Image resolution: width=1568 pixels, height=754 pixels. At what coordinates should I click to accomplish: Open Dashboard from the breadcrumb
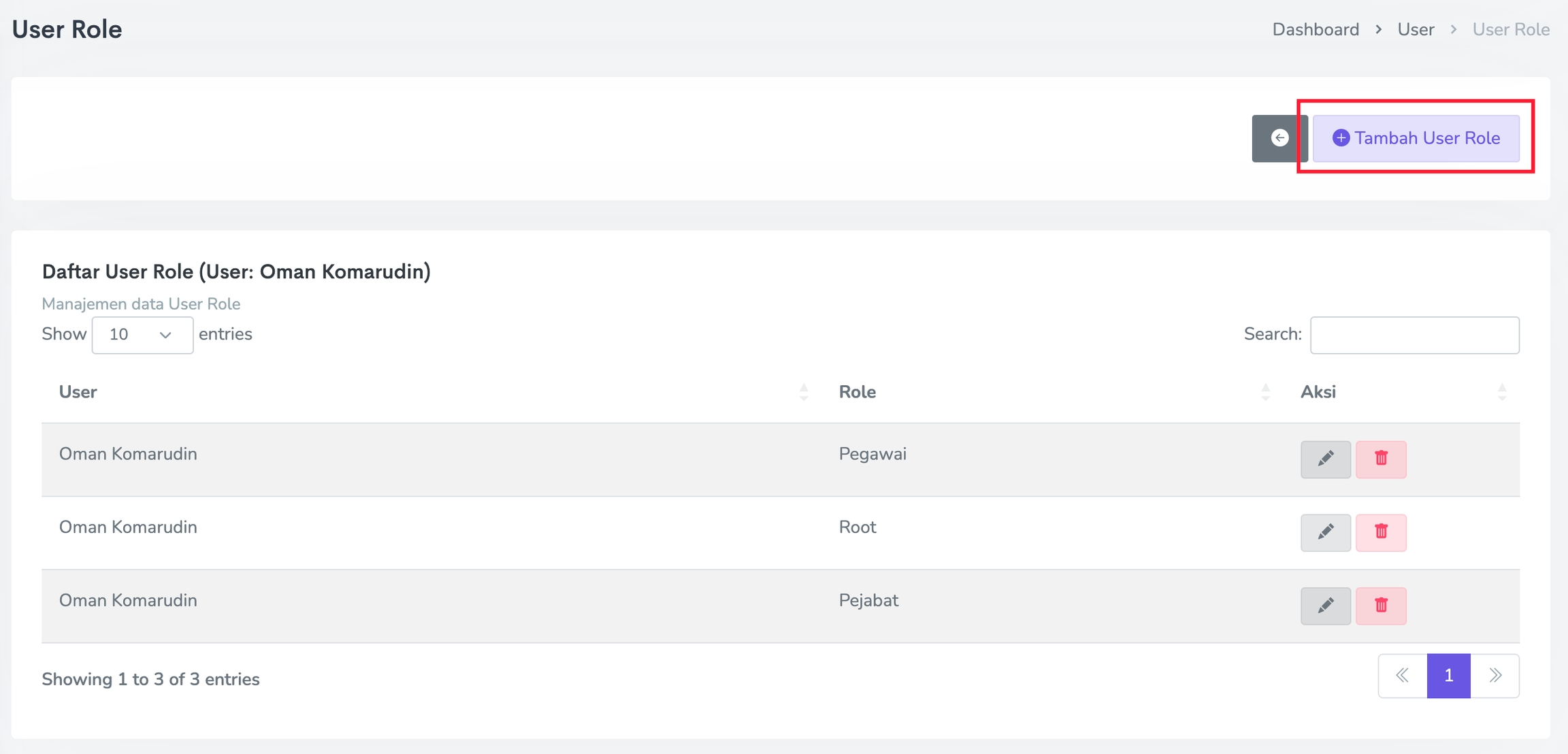point(1315,29)
